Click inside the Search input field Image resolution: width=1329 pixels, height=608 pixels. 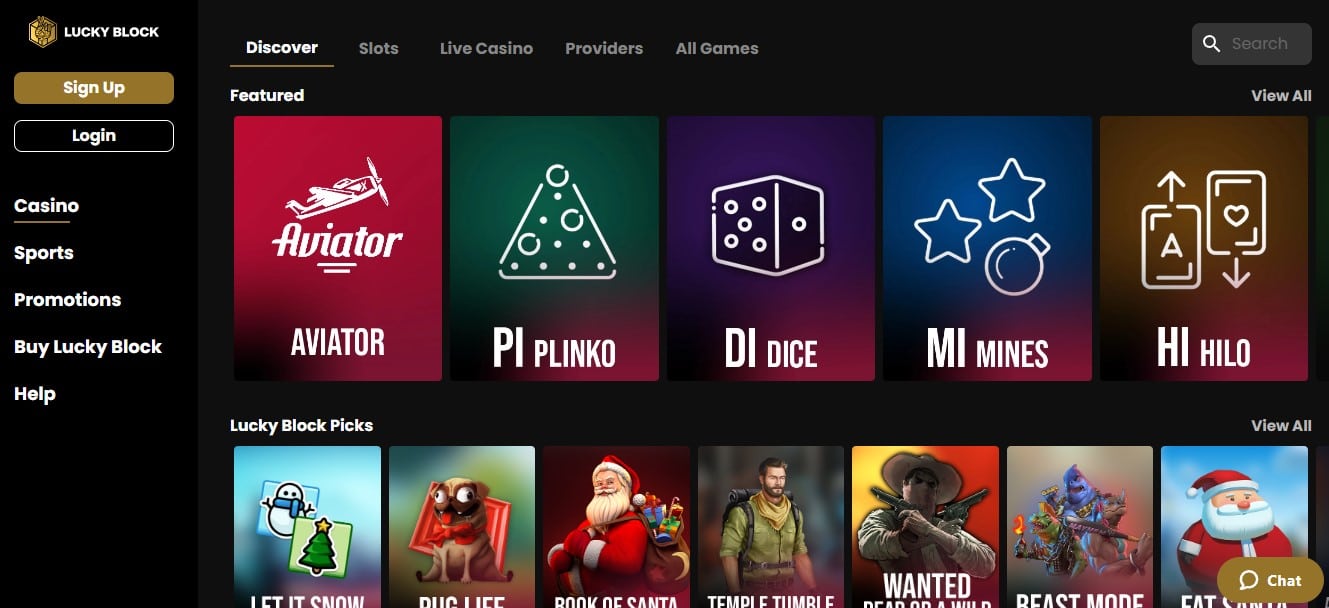(x=1252, y=44)
